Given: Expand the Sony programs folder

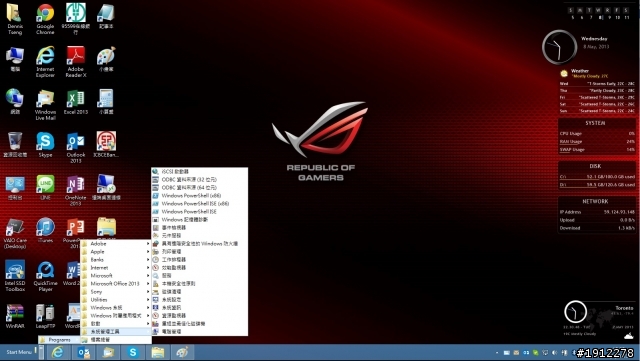Looking at the screenshot, I should click(x=116, y=292).
